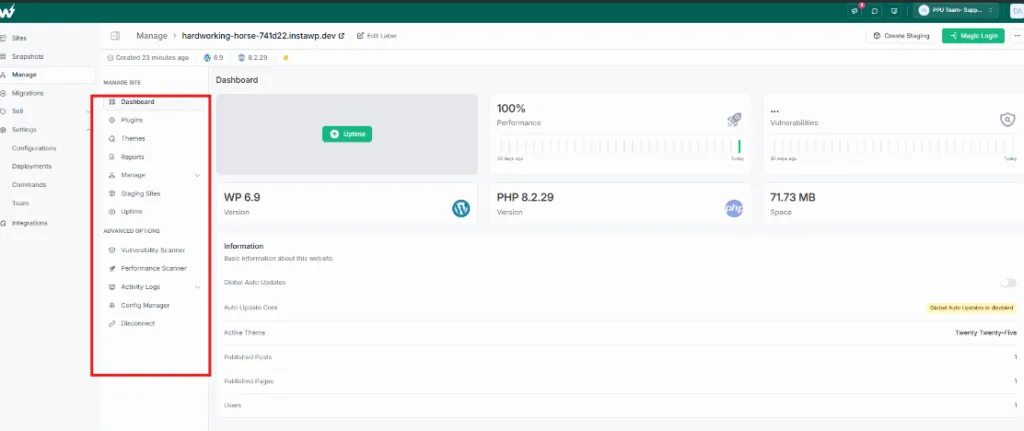Viewport: 1024px width, 431px height.
Task: Click the 71.73 MB Space value
Action: pos(793,197)
